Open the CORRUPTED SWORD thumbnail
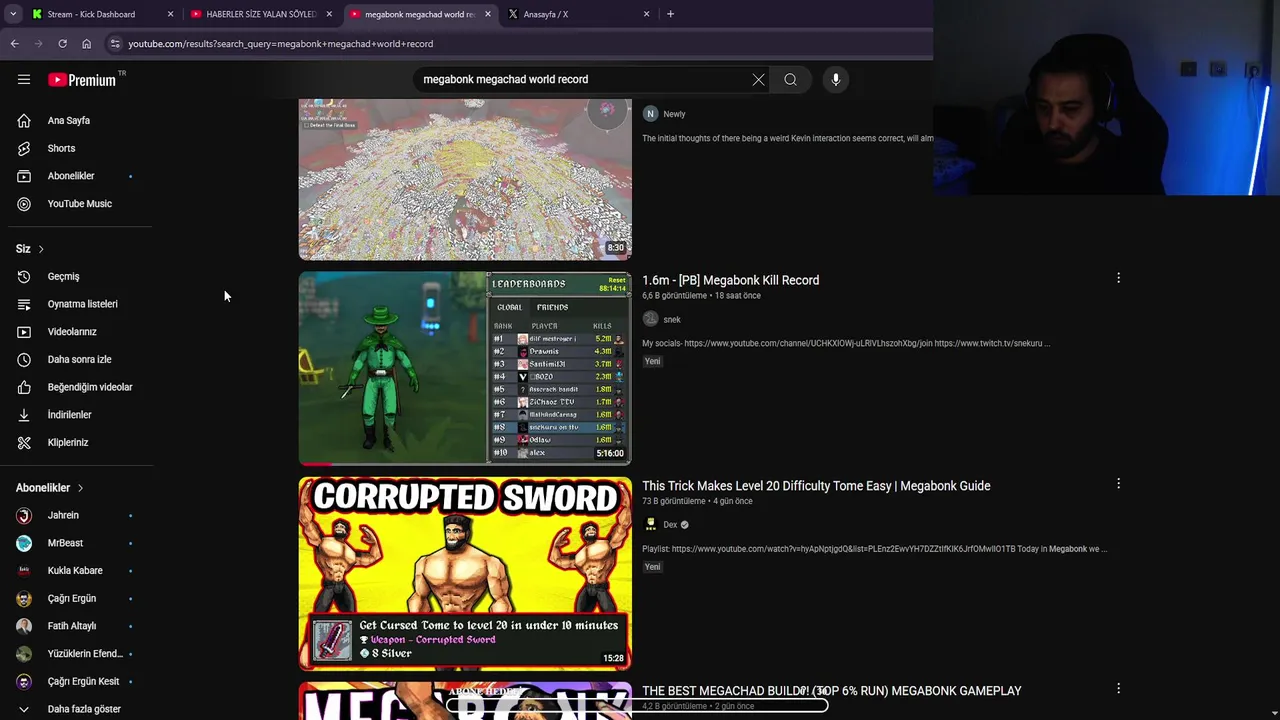 (465, 573)
